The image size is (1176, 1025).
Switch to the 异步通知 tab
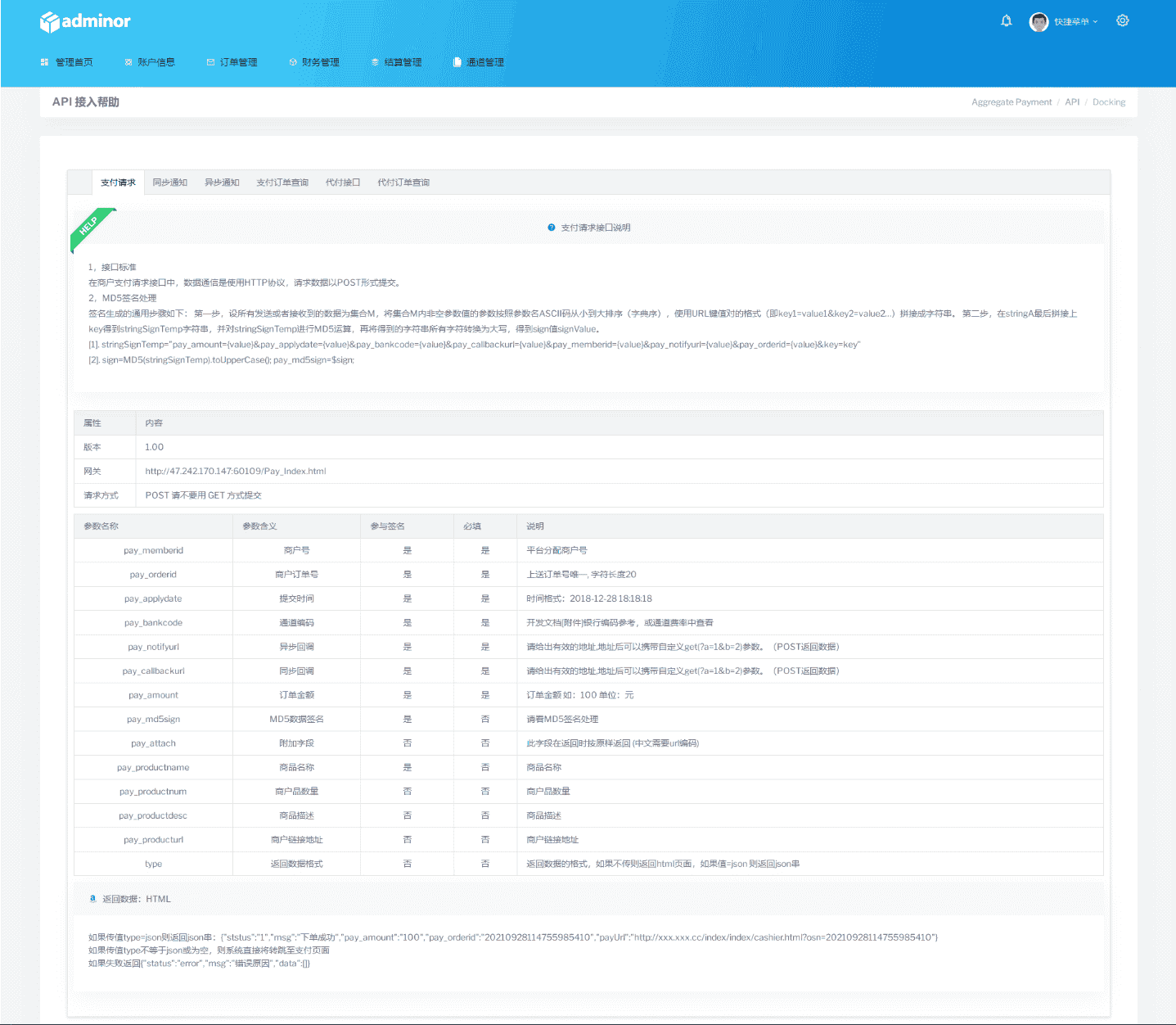tap(222, 183)
